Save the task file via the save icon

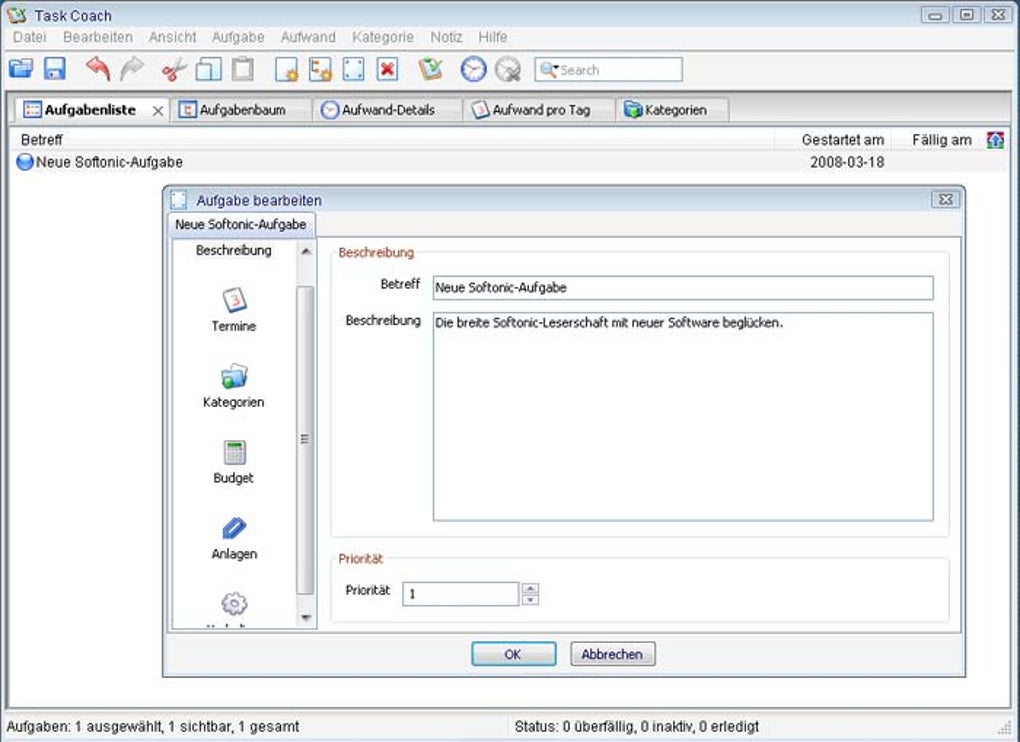tap(53, 68)
